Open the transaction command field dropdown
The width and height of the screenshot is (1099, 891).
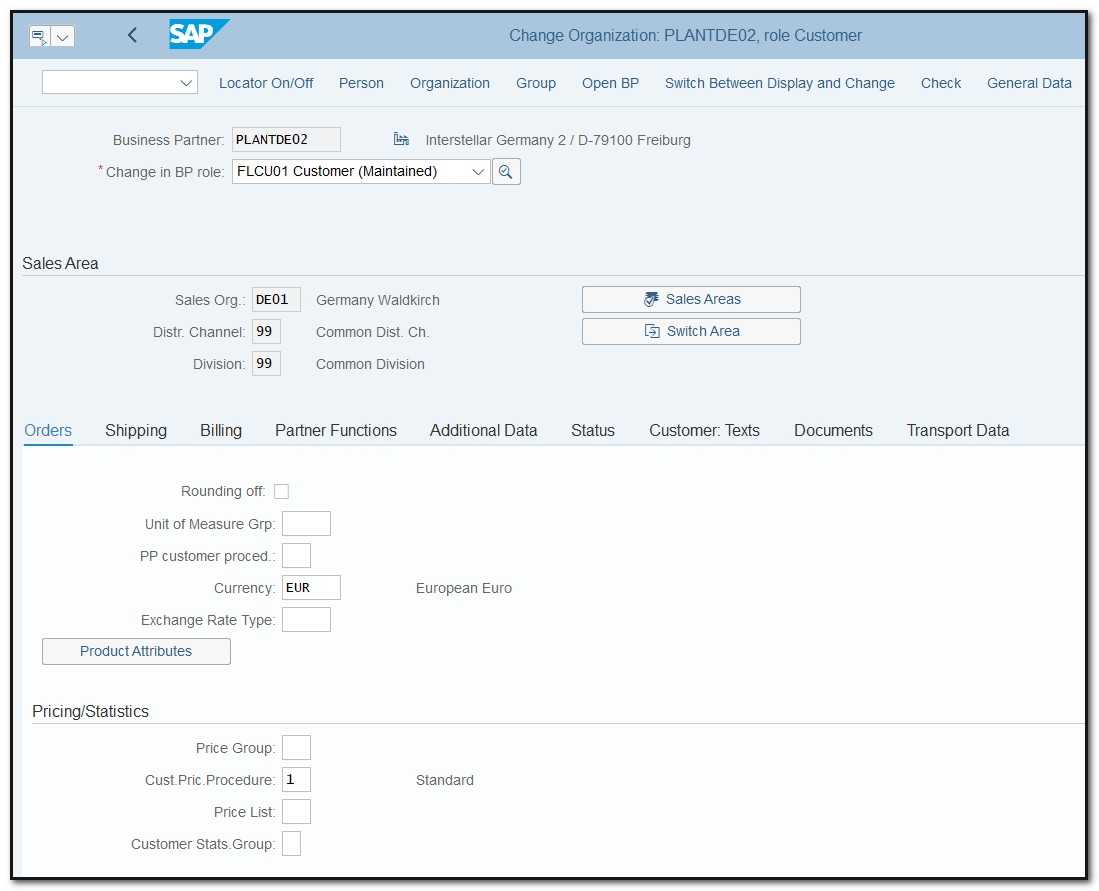(186, 83)
